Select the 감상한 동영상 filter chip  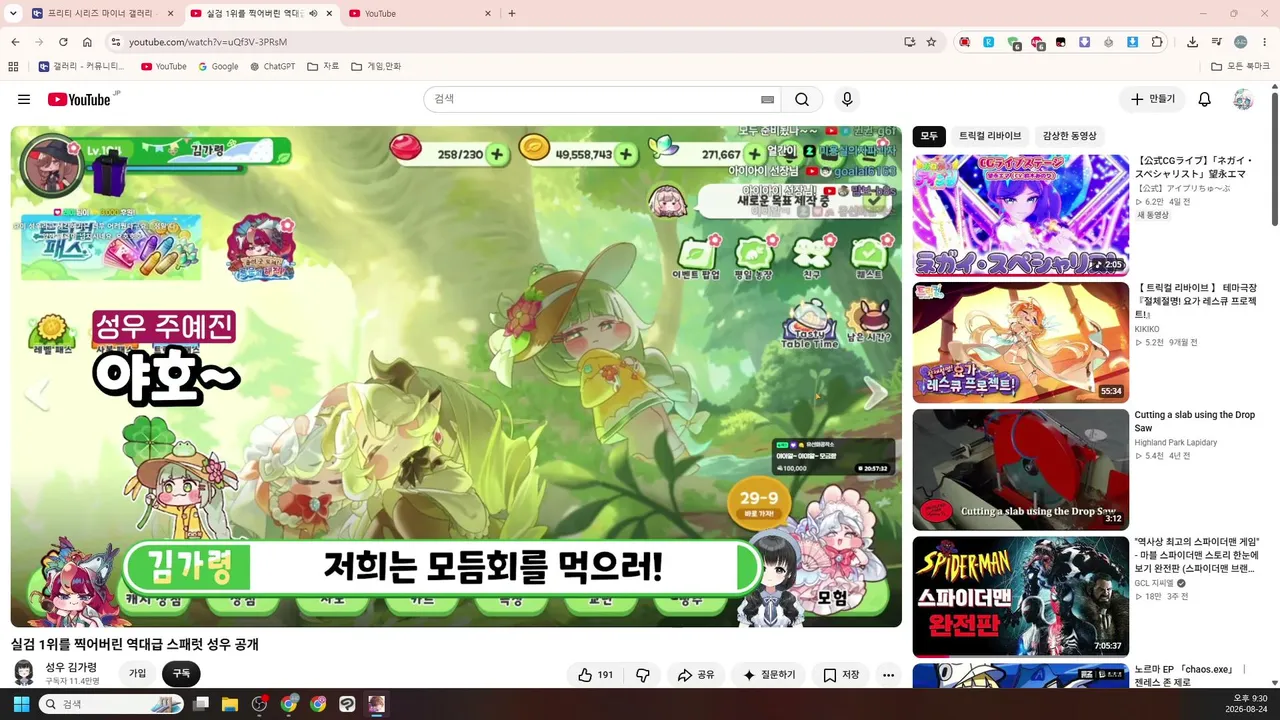click(1069, 136)
